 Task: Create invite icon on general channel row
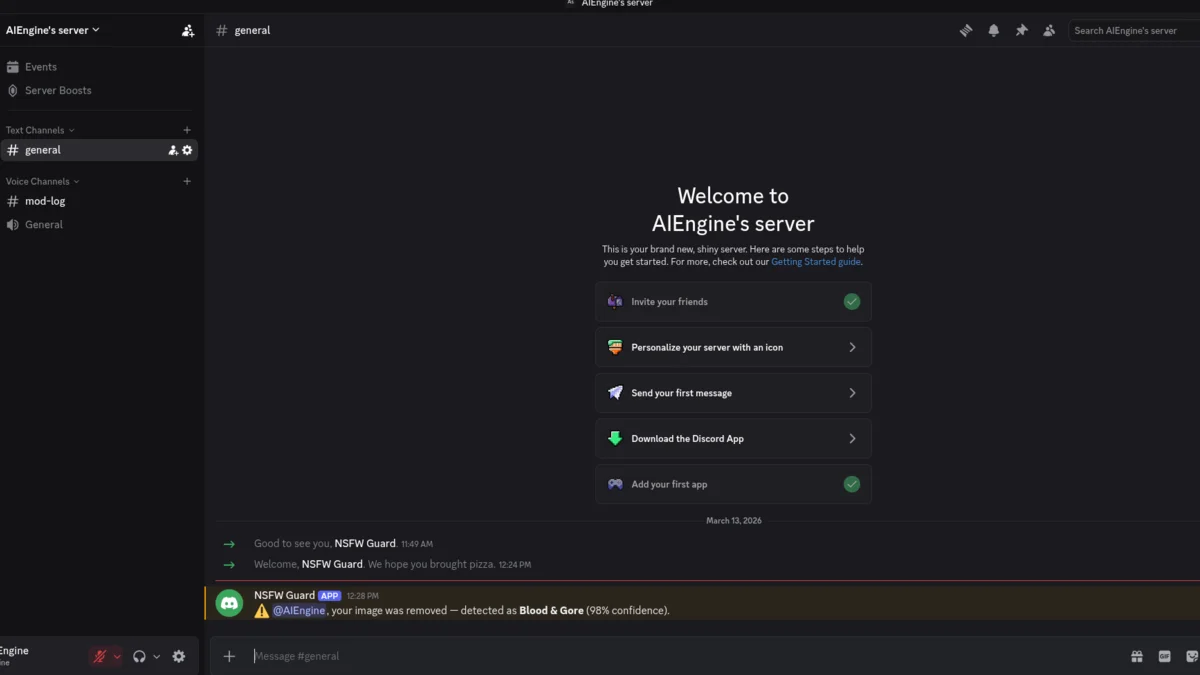click(173, 150)
